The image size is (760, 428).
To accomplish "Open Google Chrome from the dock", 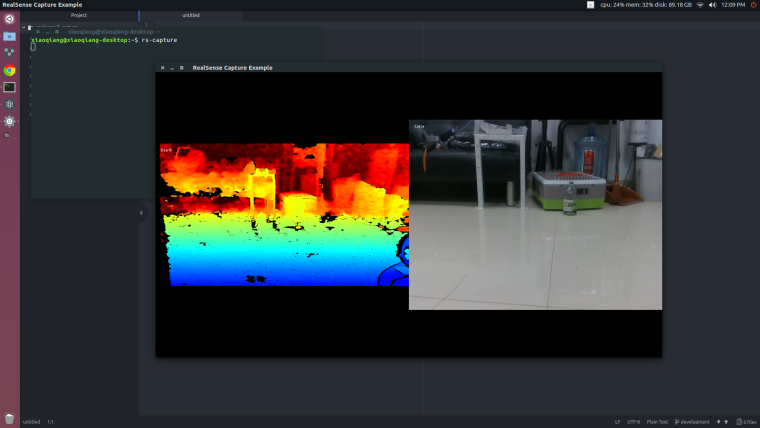I will 9,70.
